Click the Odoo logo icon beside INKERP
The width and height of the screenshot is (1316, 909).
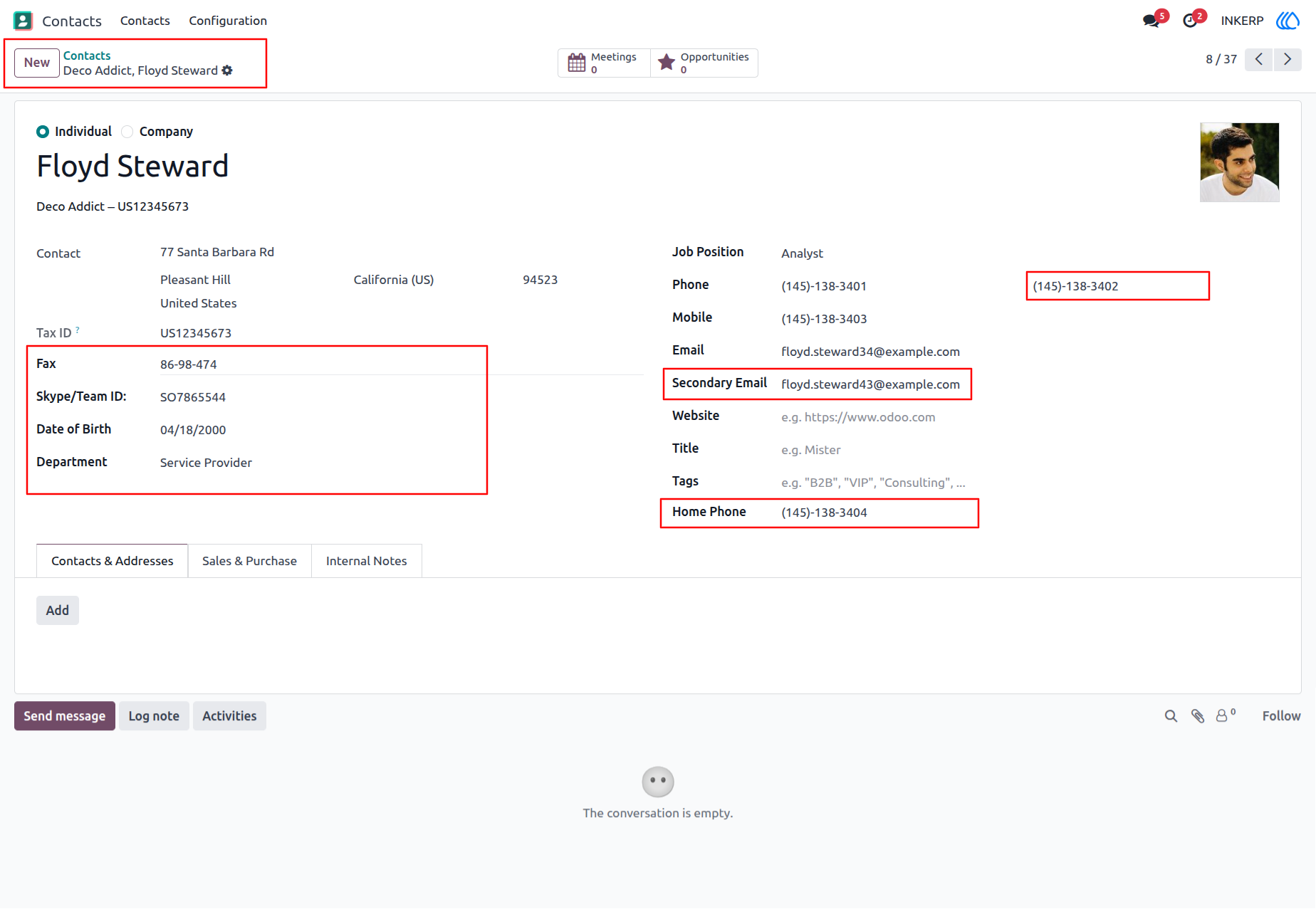pyautogui.click(x=1288, y=21)
